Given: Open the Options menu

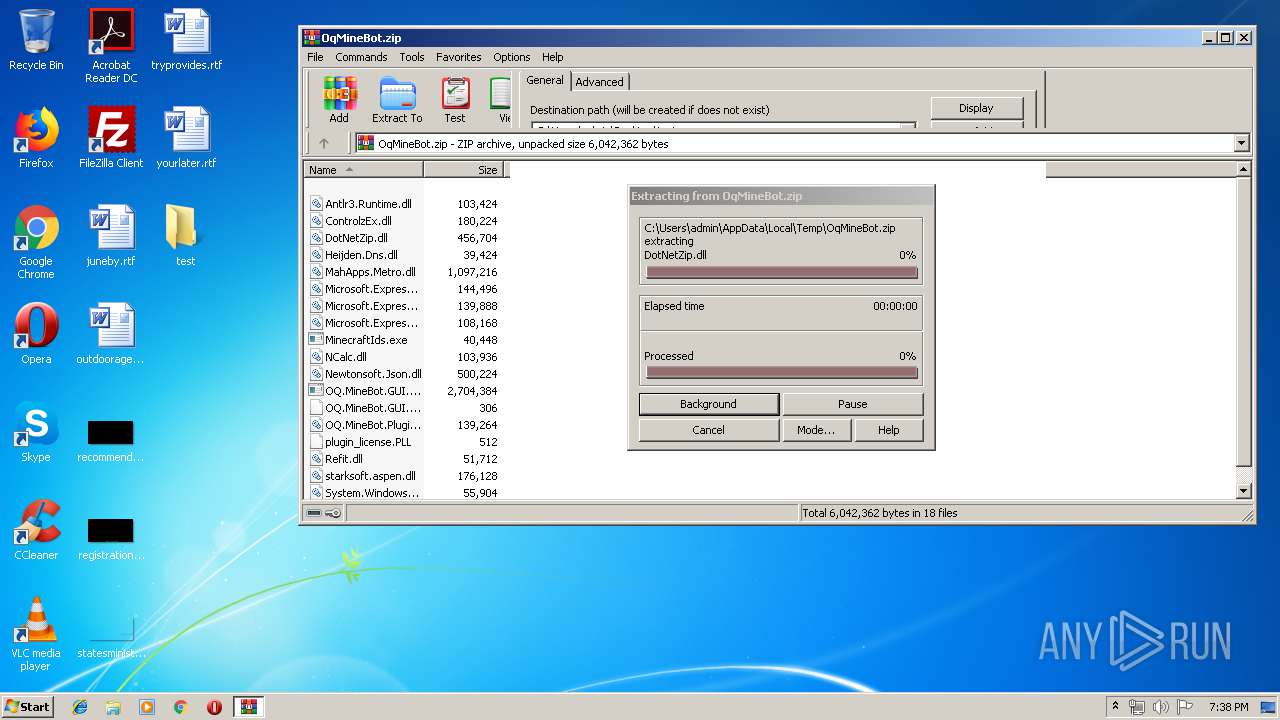Looking at the screenshot, I should pos(511,57).
